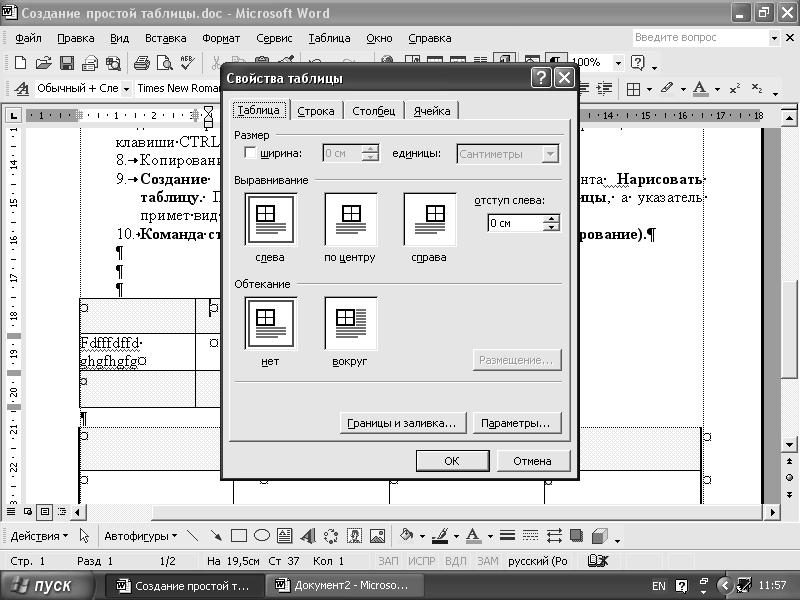Click the EN language indicator in tray

pyautogui.click(x=659, y=586)
